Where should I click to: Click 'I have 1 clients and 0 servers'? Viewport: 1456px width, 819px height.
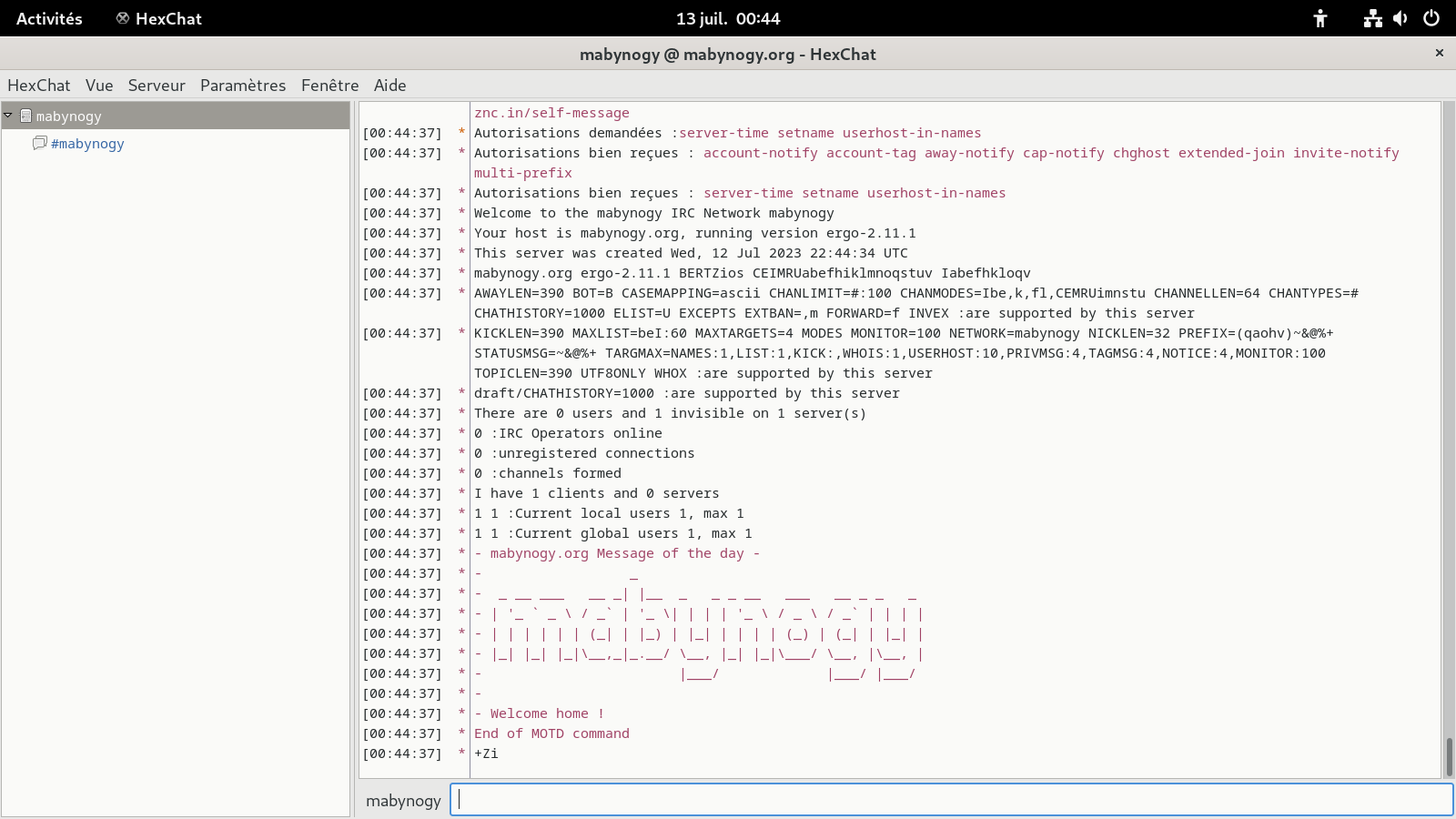coord(596,493)
